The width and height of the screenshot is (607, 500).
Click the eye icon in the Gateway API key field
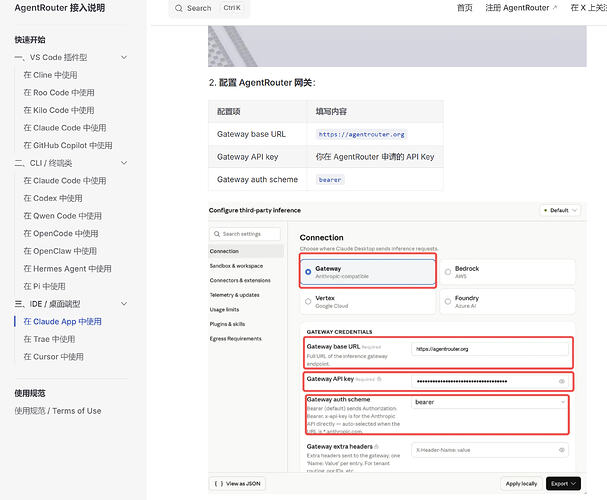pos(562,381)
